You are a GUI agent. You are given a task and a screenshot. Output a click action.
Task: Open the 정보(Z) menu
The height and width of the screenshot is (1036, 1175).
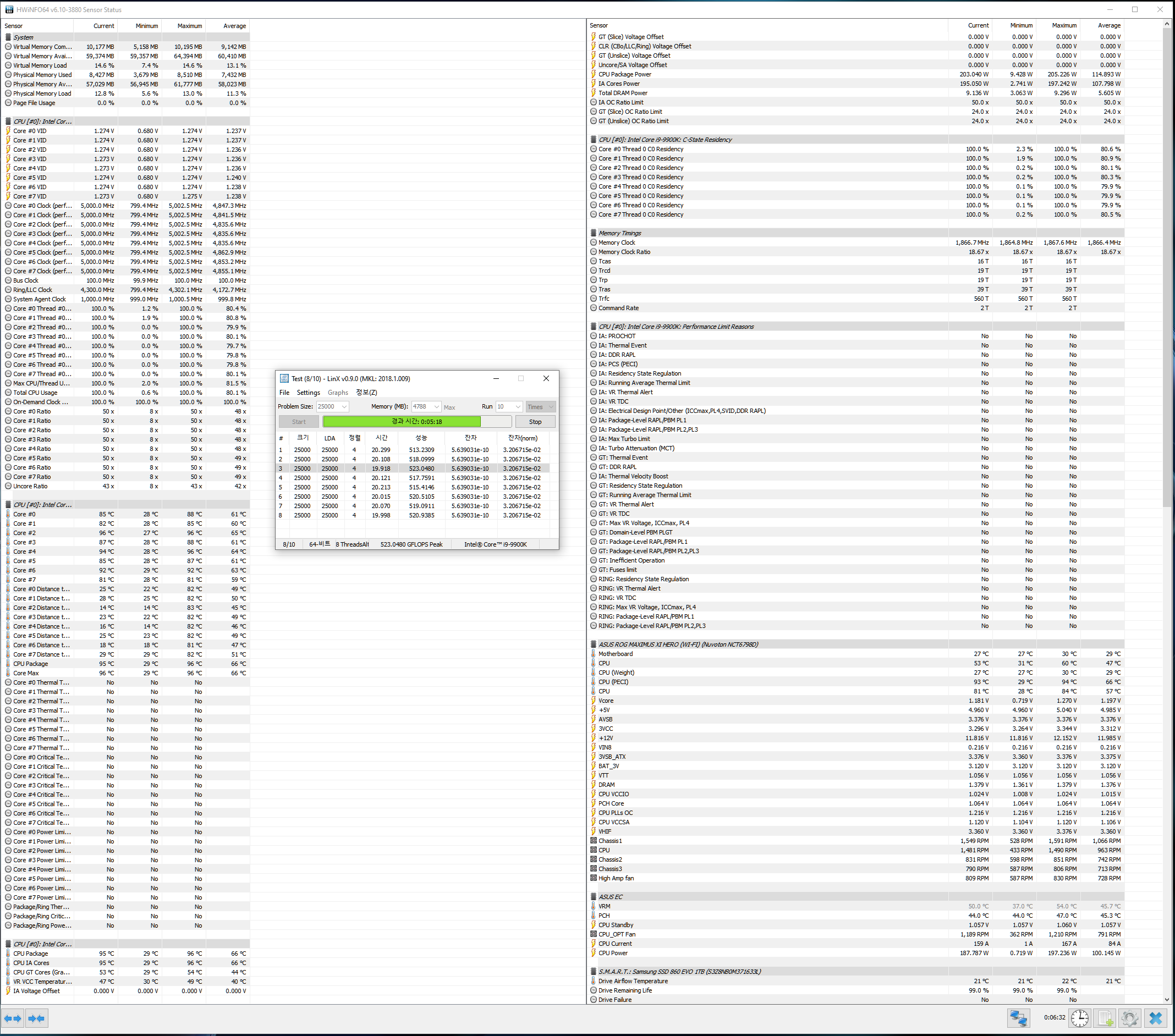pos(366,393)
